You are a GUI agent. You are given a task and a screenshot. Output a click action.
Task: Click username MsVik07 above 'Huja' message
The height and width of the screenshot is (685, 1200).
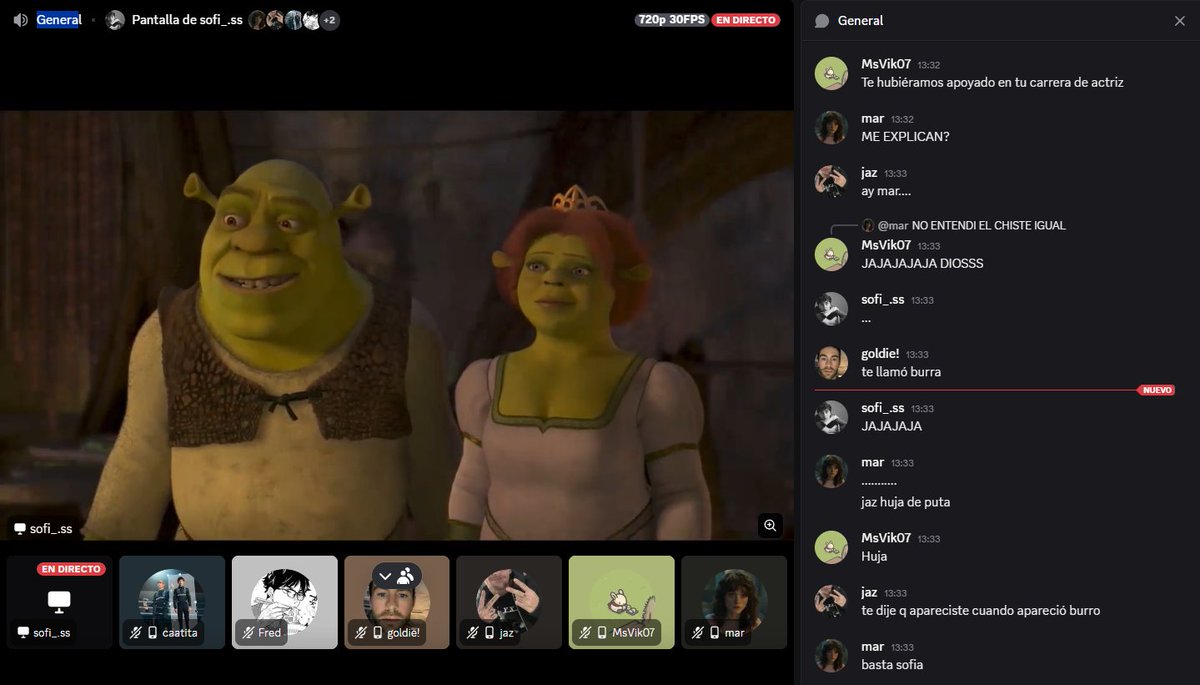pyautogui.click(x=886, y=538)
